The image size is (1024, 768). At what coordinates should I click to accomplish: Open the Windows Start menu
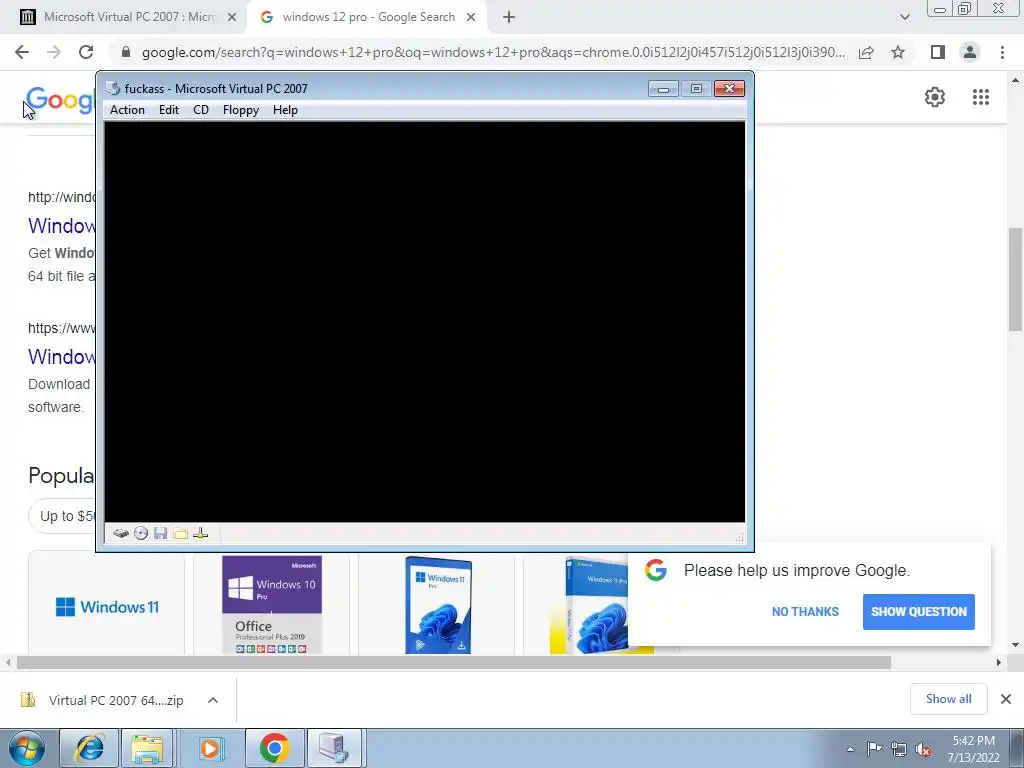[27, 748]
